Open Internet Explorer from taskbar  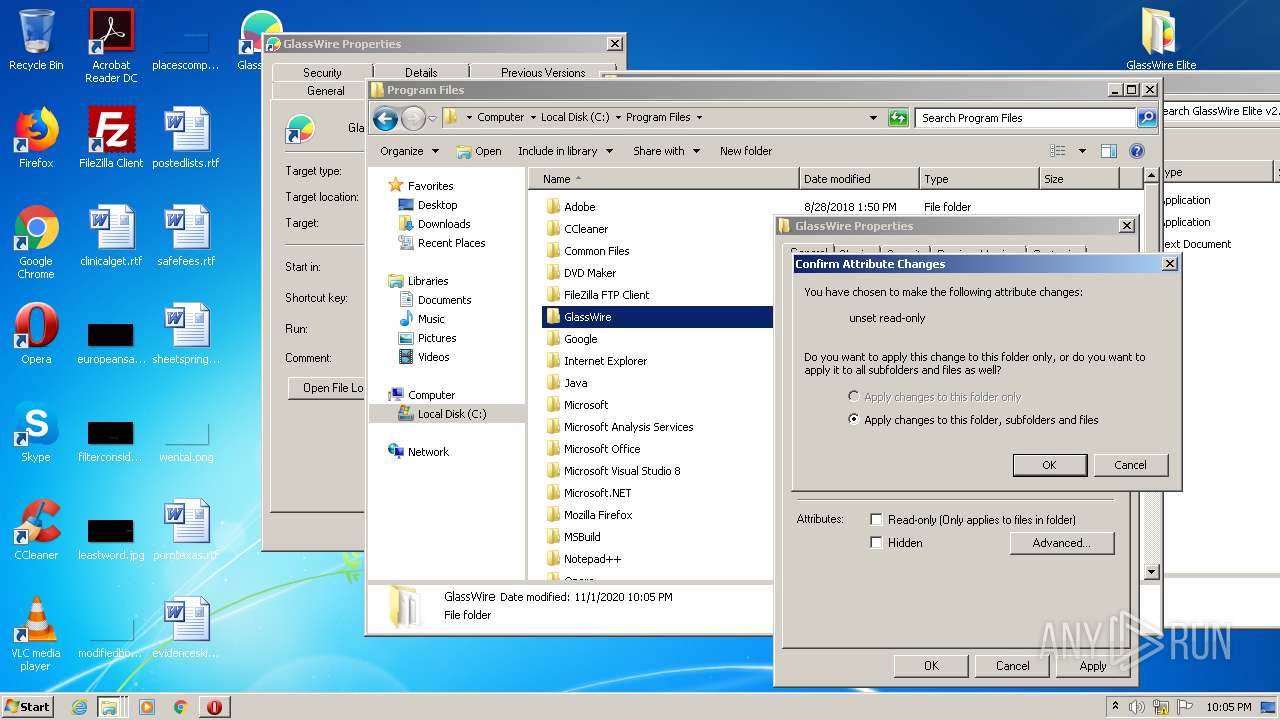tap(80, 707)
